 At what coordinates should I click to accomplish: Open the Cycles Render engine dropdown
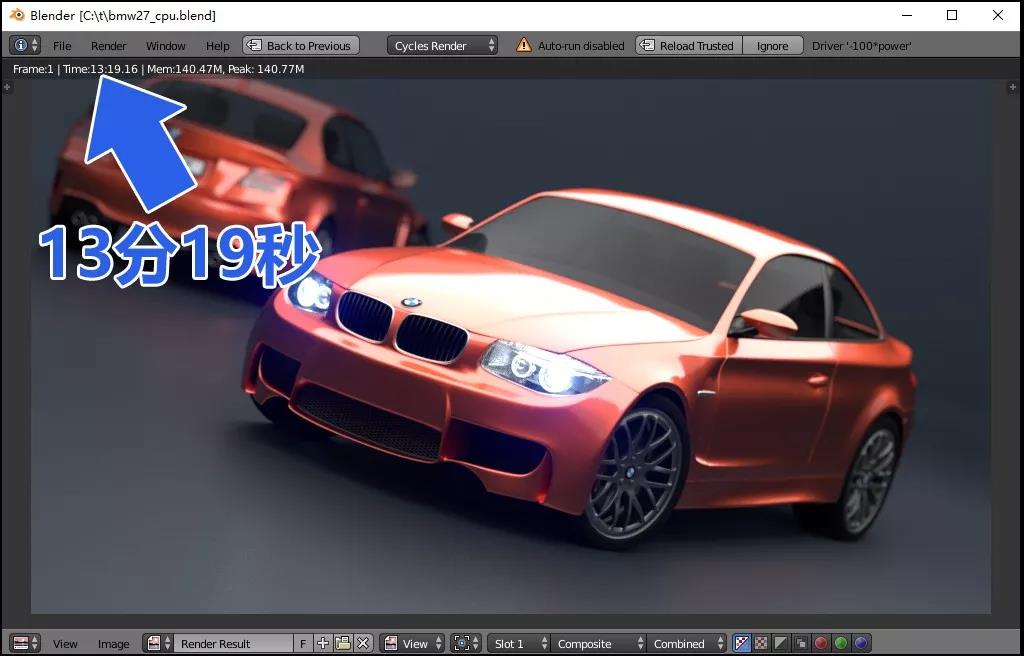point(442,45)
